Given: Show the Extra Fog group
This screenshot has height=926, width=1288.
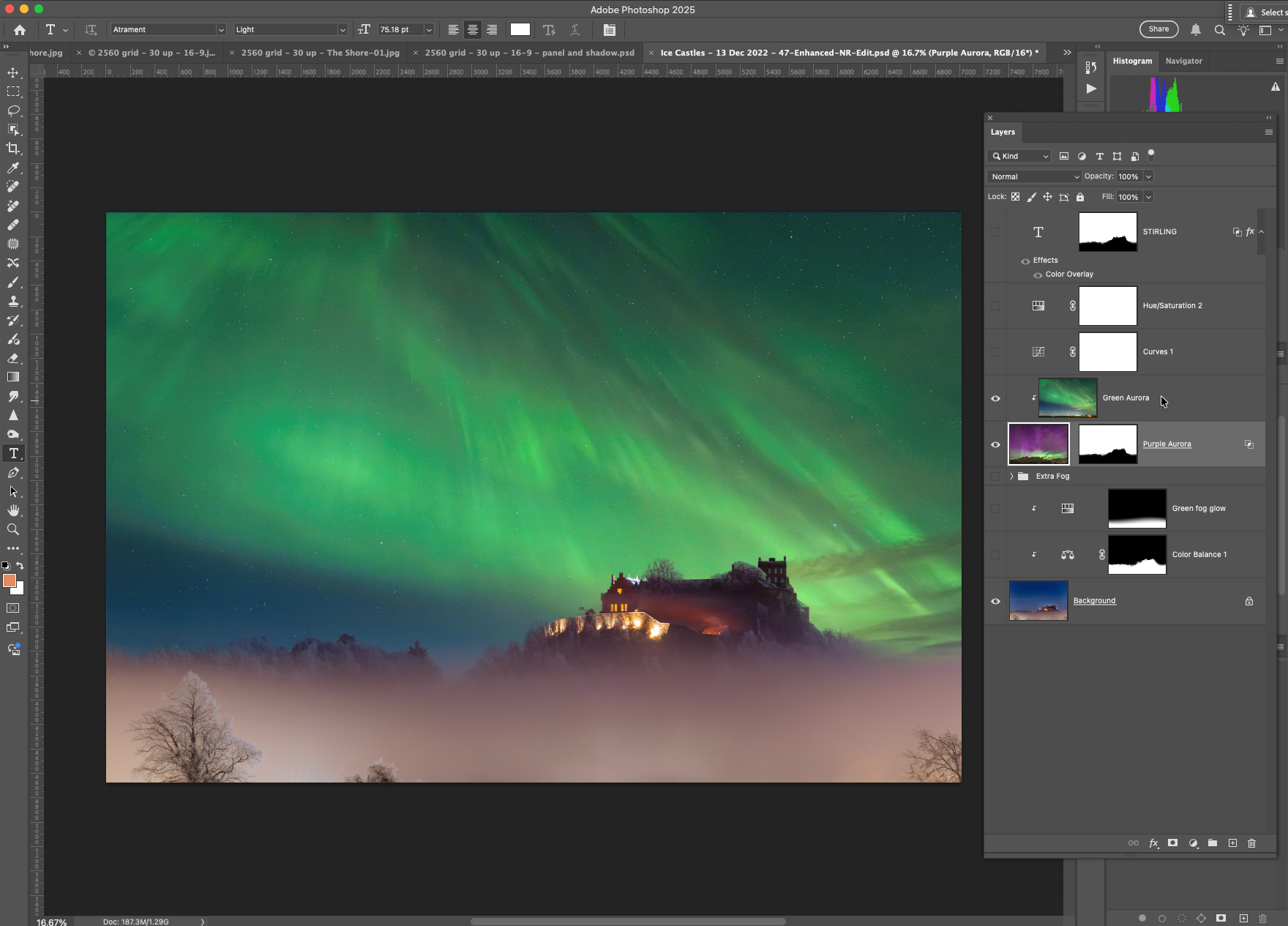Looking at the screenshot, I should [x=995, y=477].
